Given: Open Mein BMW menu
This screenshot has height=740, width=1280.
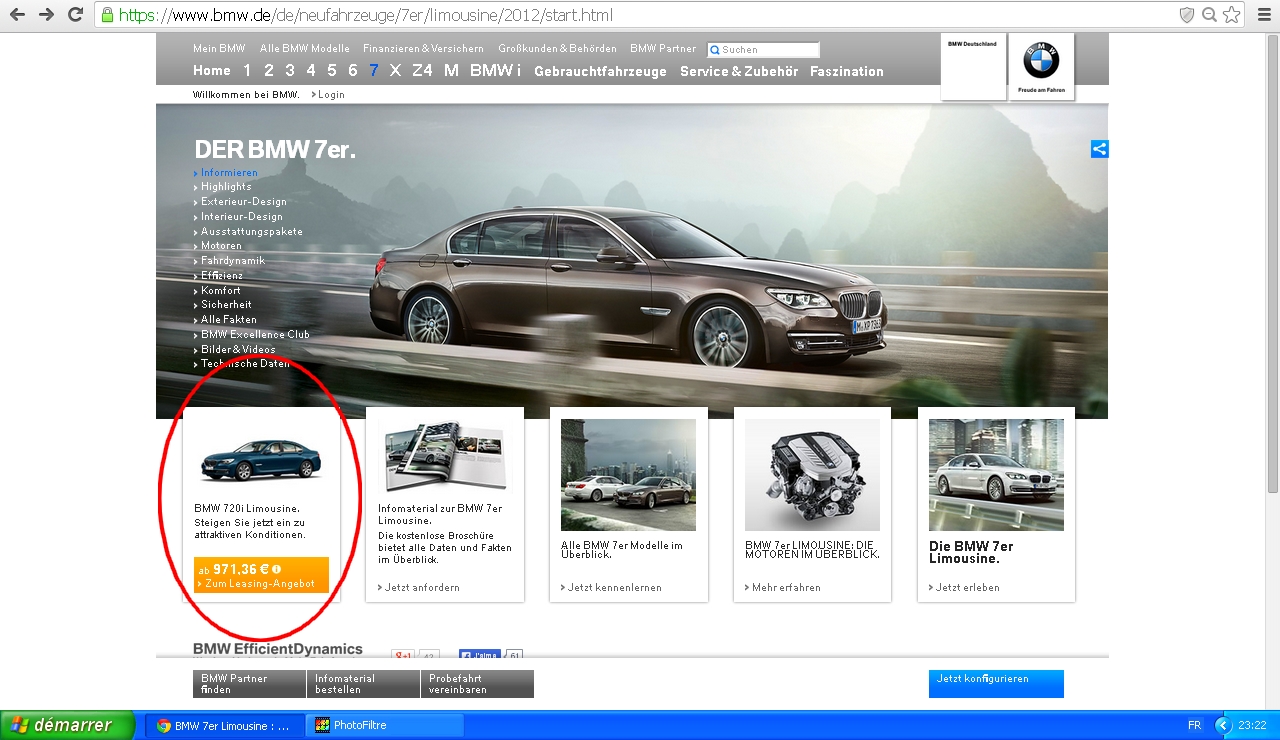Looking at the screenshot, I should [219, 48].
